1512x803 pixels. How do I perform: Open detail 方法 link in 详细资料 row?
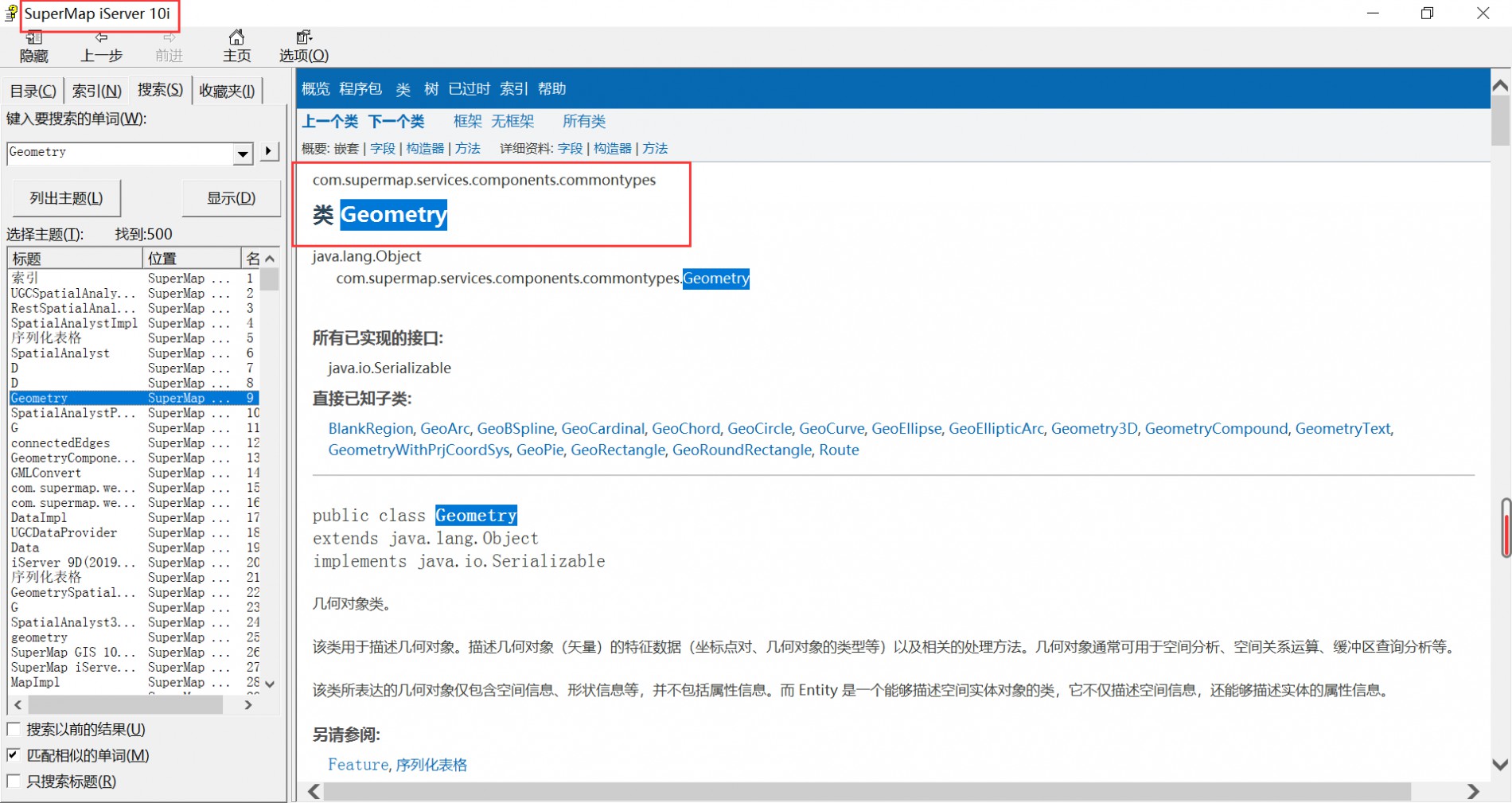tap(655, 148)
